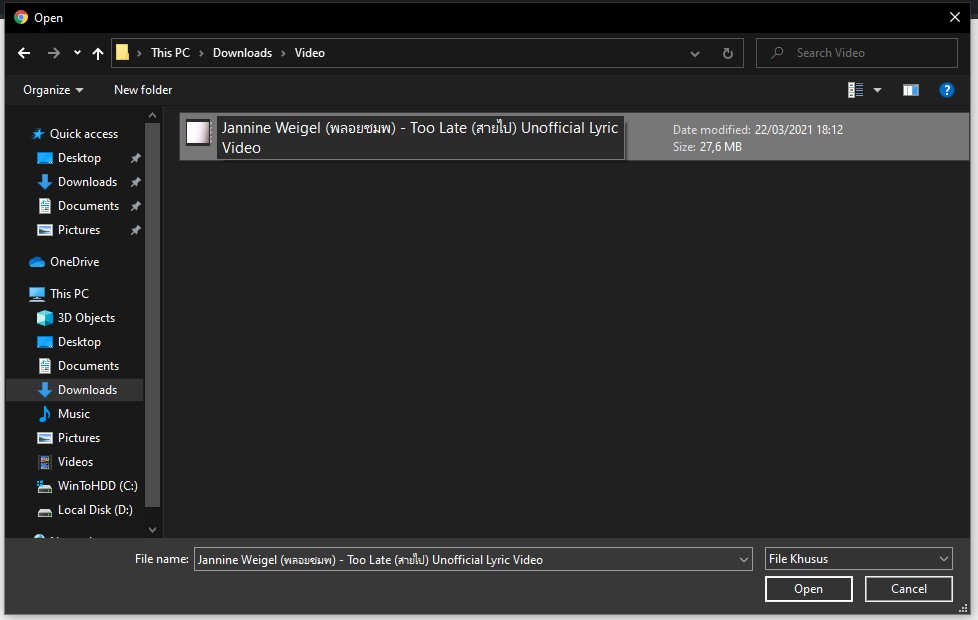The height and width of the screenshot is (620, 978).
Task: Close the Open dialog
Action: (954, 17)
